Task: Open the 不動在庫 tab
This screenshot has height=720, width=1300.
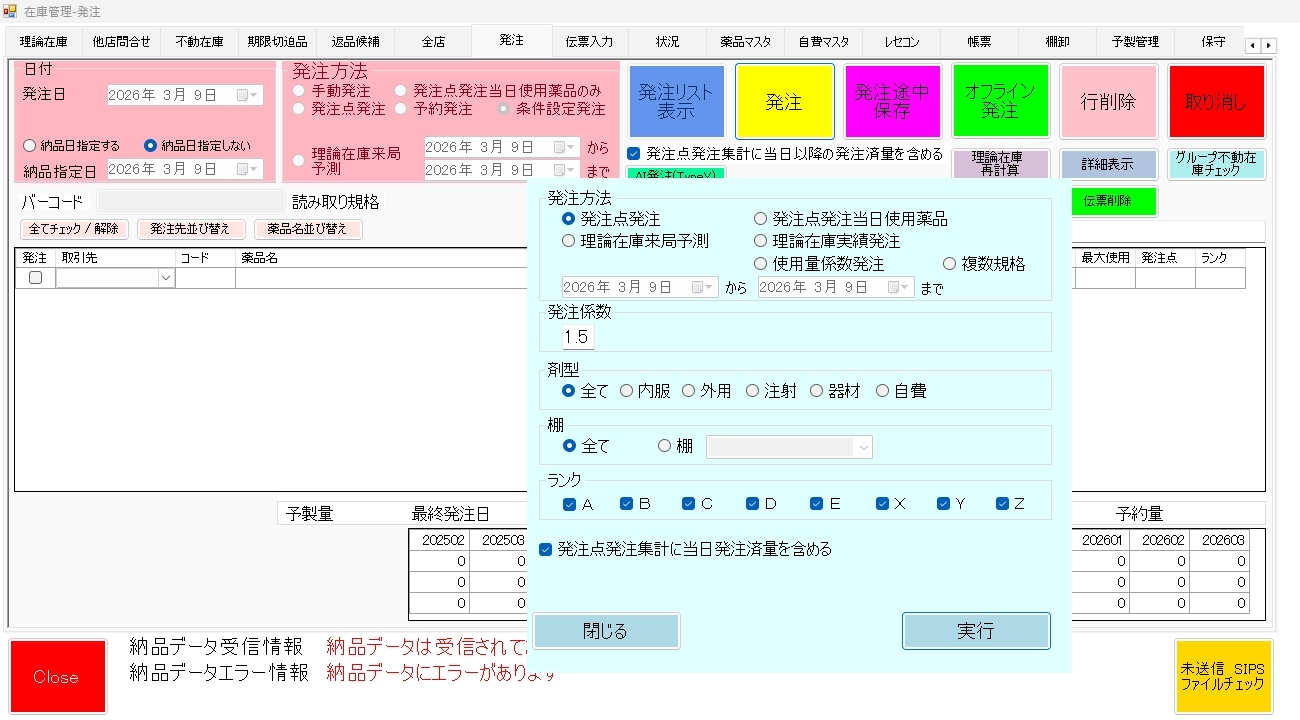Action: pos(199,42)
